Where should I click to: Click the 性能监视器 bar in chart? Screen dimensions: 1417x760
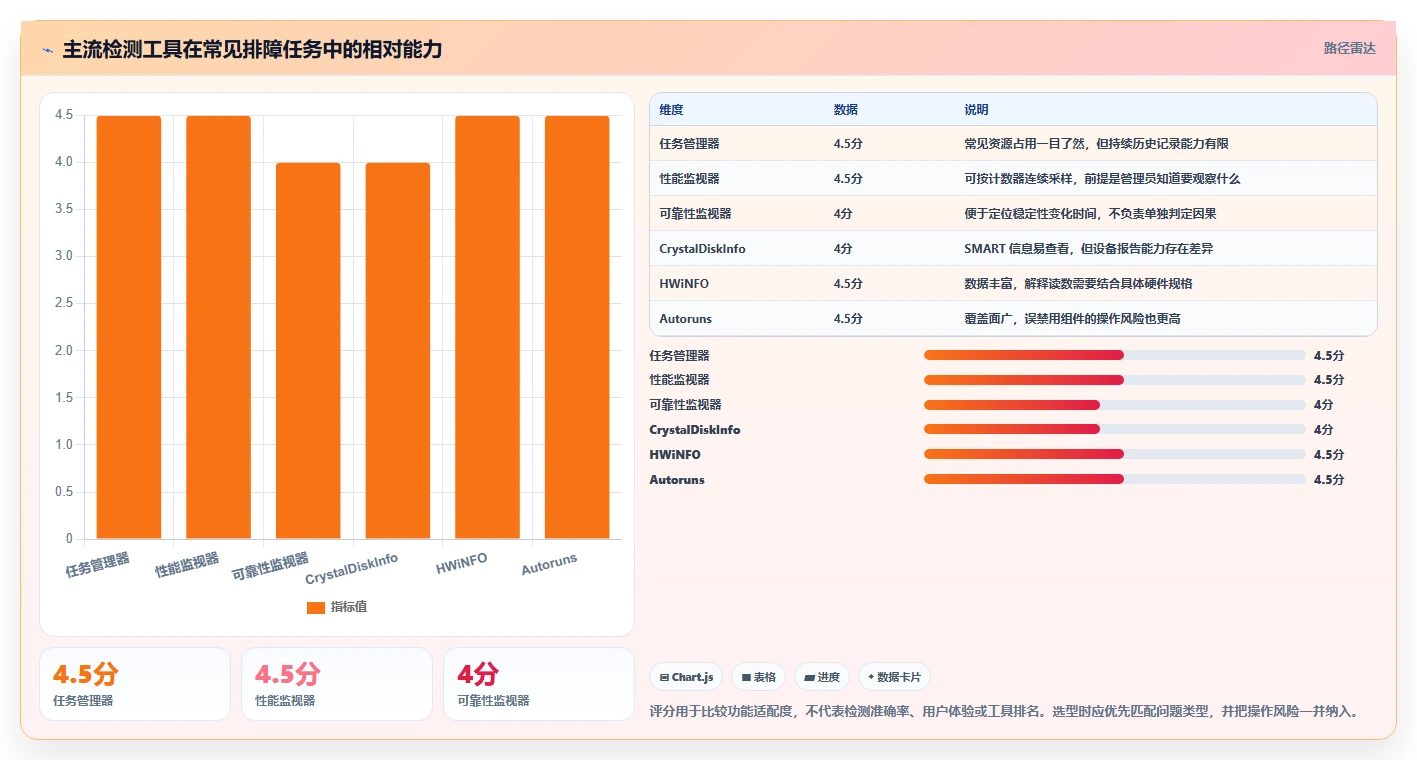218,327
